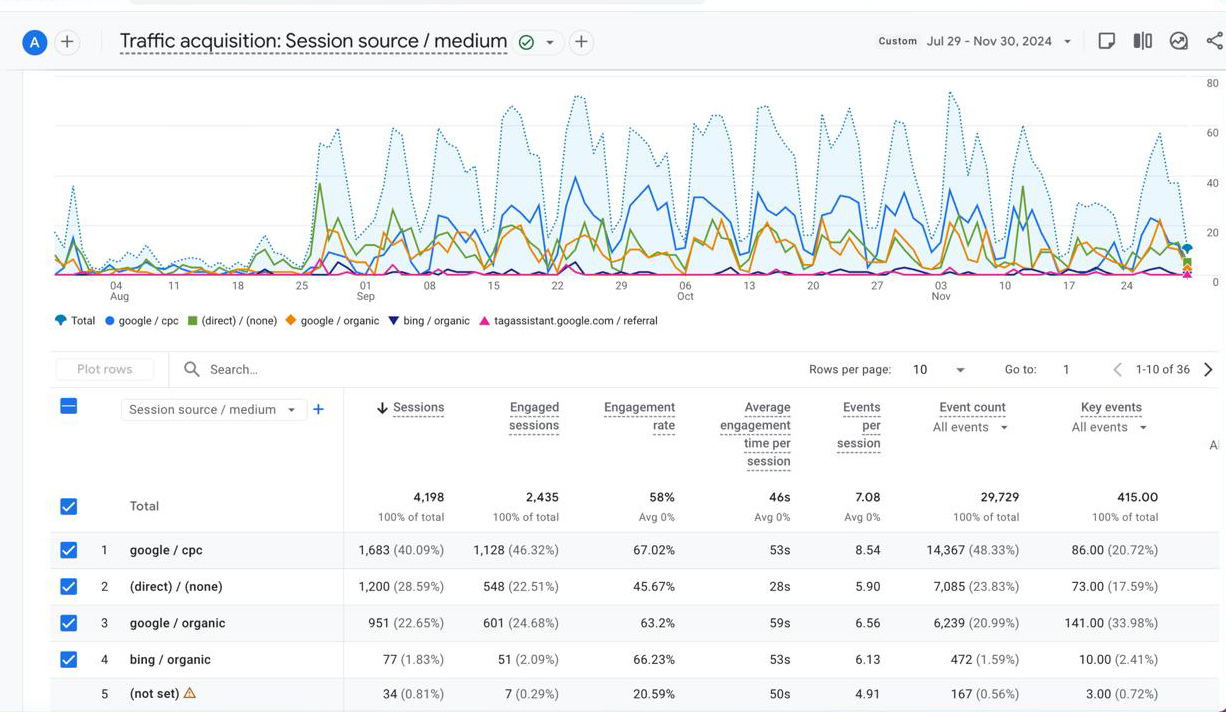This screenshot has width=1226, height=712.
Task: Open the Rows per page dropdown
Action: [938, 370]
